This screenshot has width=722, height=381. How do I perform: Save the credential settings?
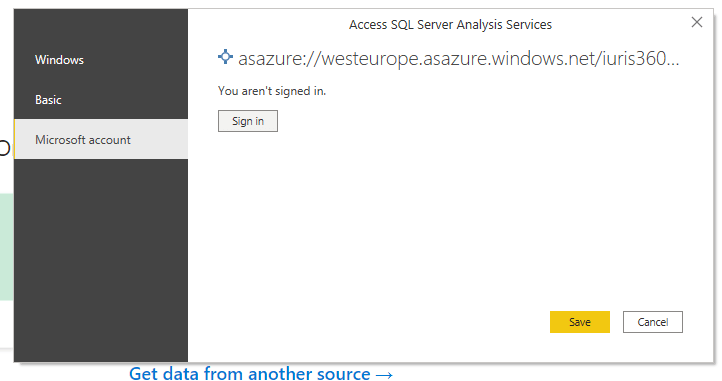click(580, 322)
